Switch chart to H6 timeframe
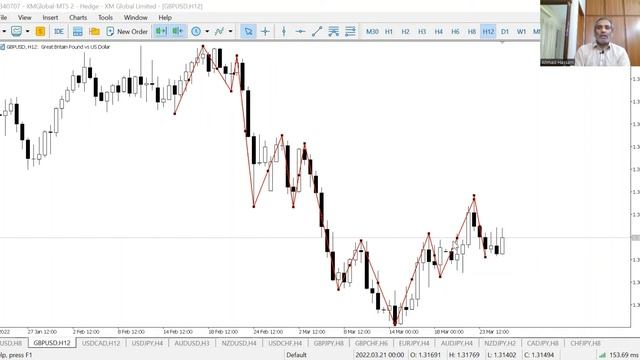Screen dimensions: 640x360 [x=456, y=31]
